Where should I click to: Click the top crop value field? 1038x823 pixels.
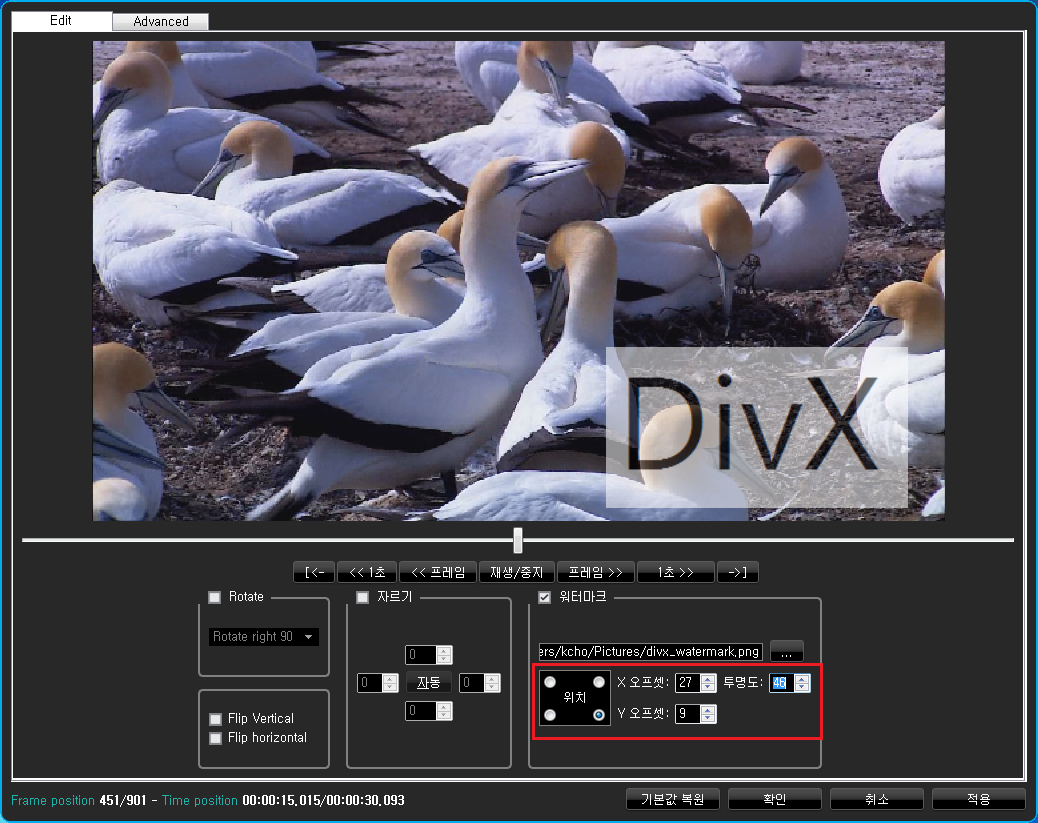420,655
